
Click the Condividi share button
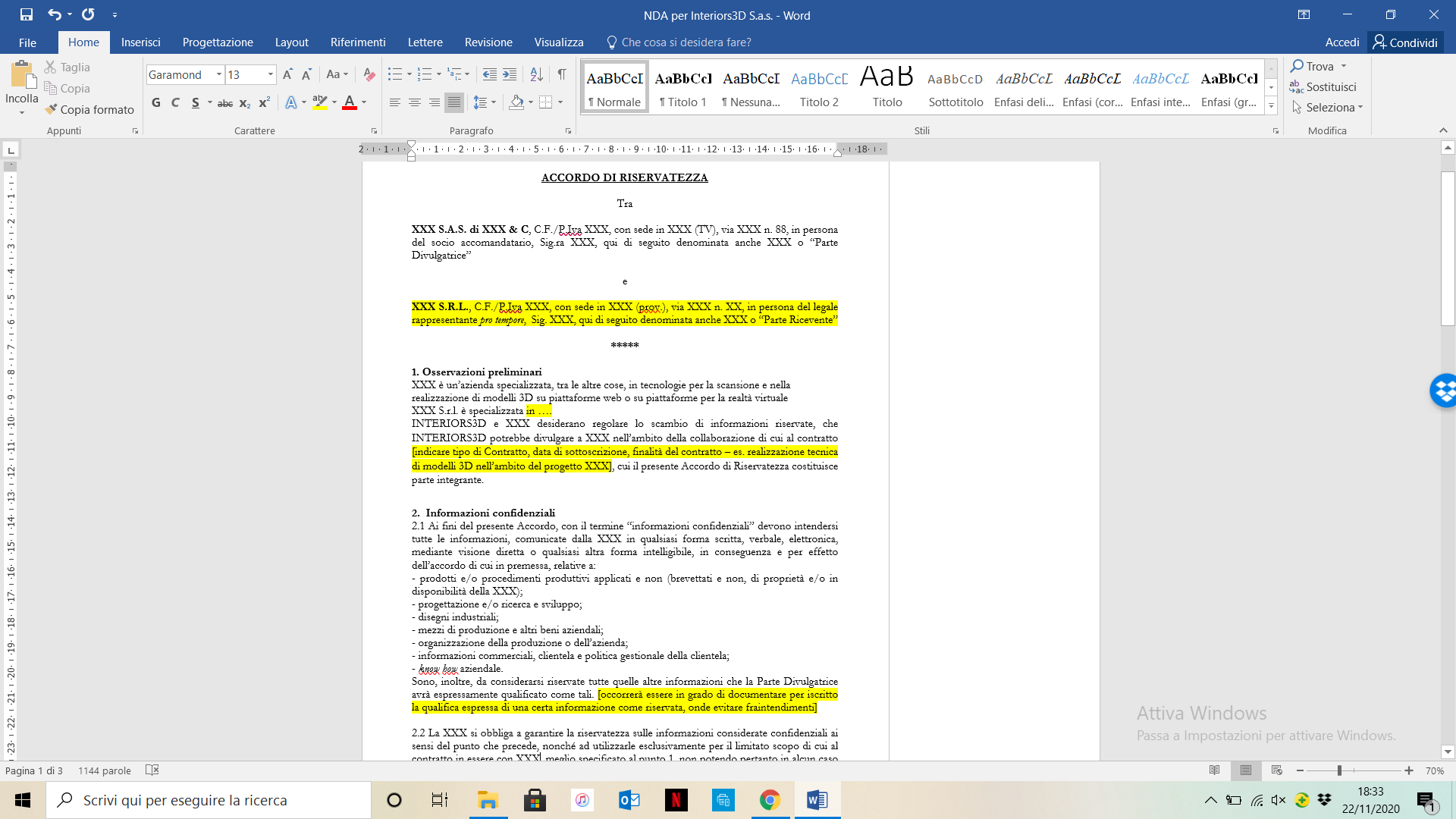click(x=1405, y=42)
